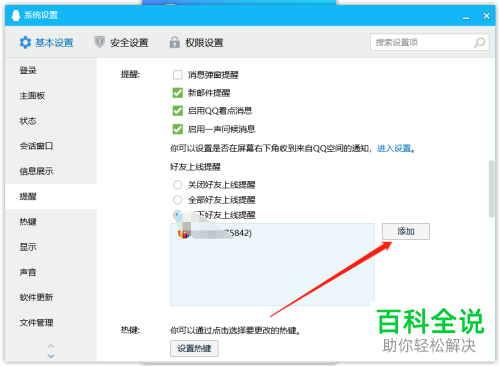Click the 设置热键 button
Screen dimensions: 500x366
[x=194, y=349]
